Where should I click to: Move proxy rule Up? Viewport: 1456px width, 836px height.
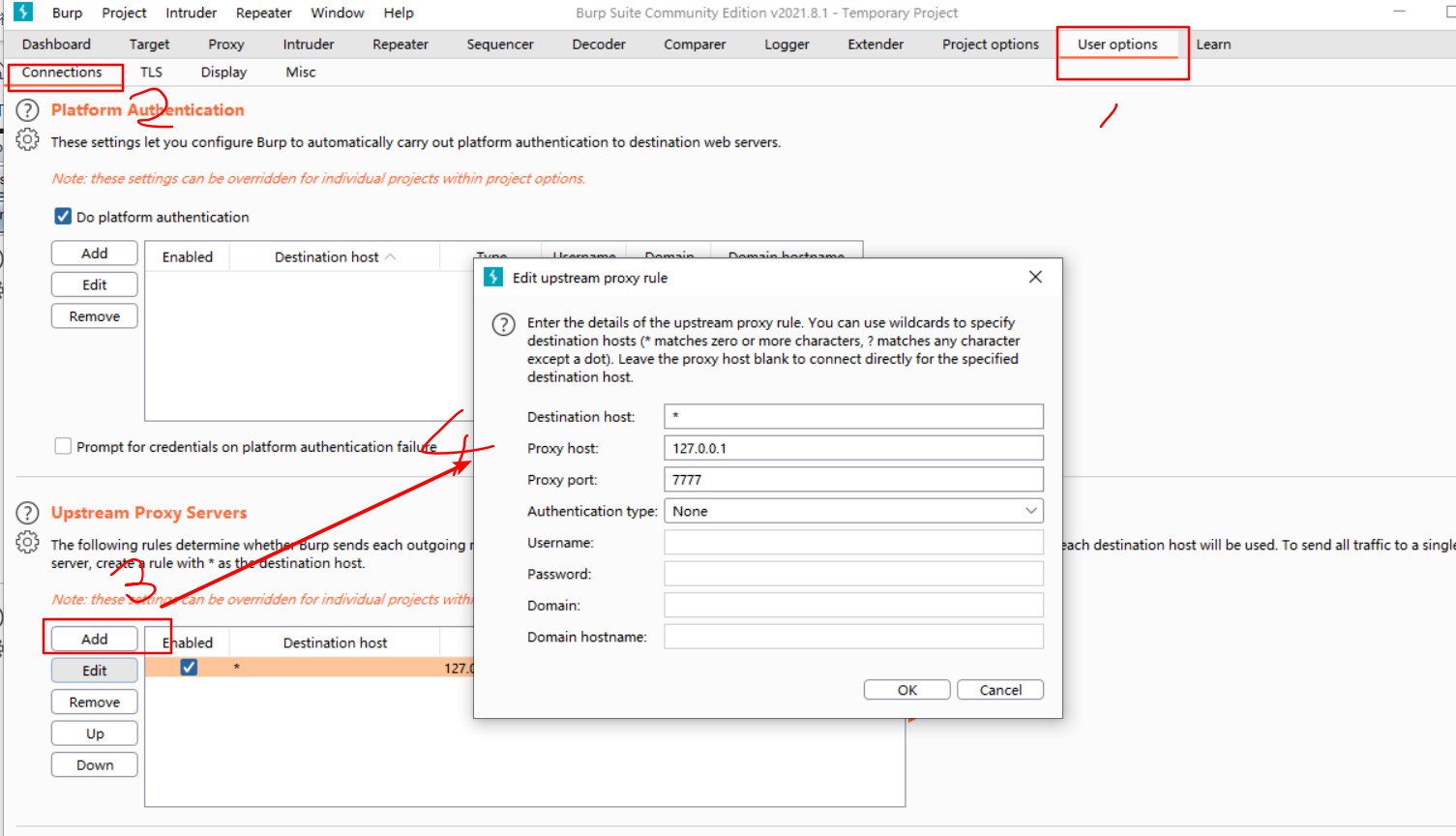click(94, 733)
